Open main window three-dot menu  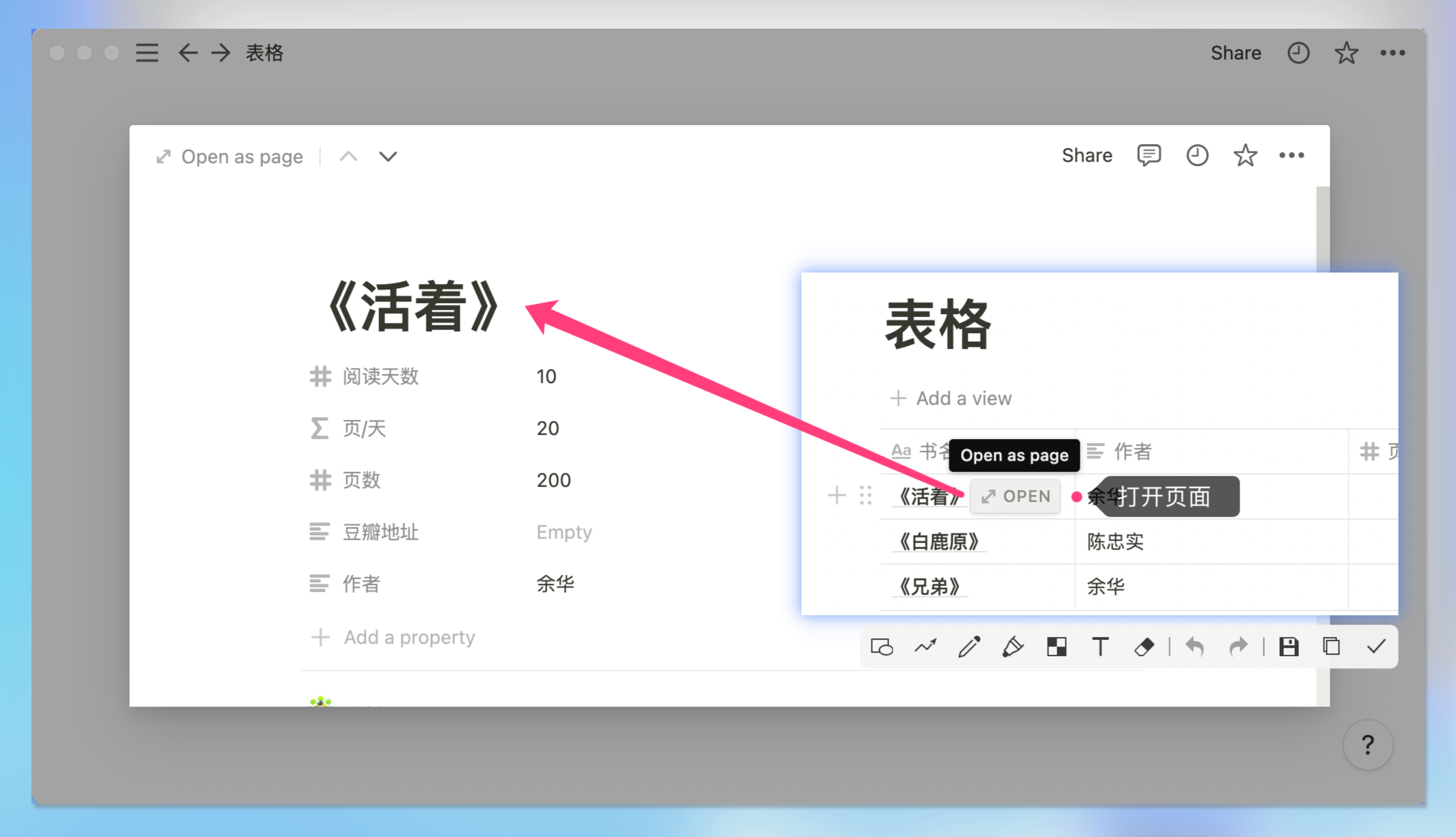(x=1392, y=53)
